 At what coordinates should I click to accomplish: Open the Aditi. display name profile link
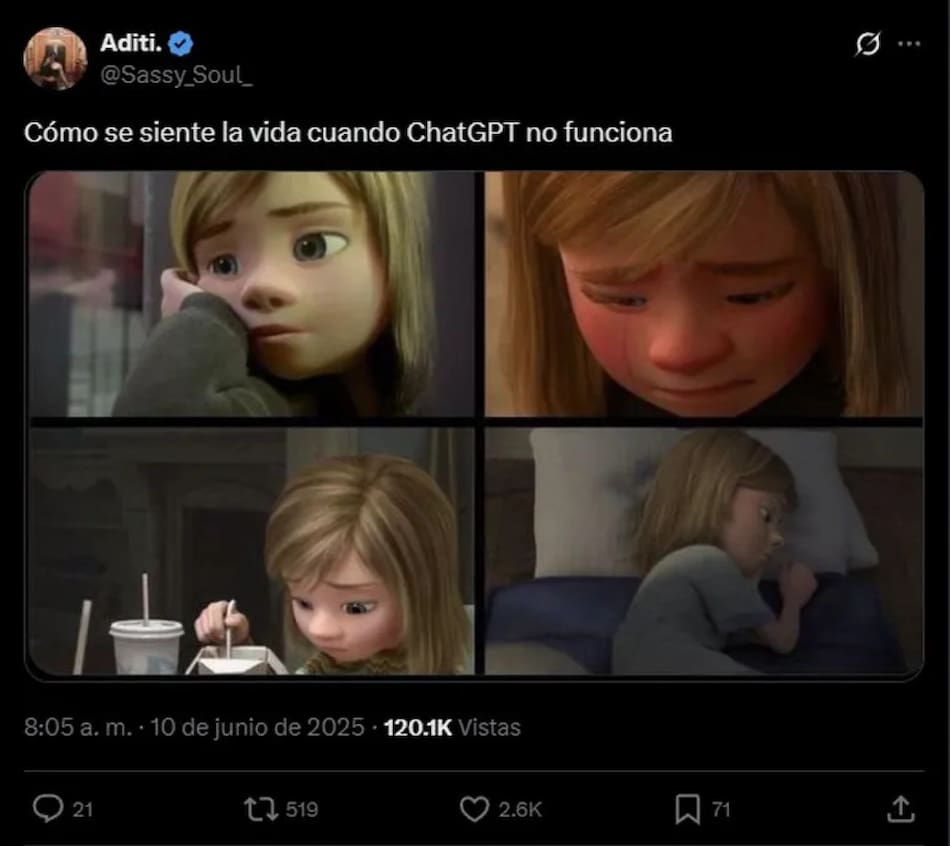click(132, 42)
